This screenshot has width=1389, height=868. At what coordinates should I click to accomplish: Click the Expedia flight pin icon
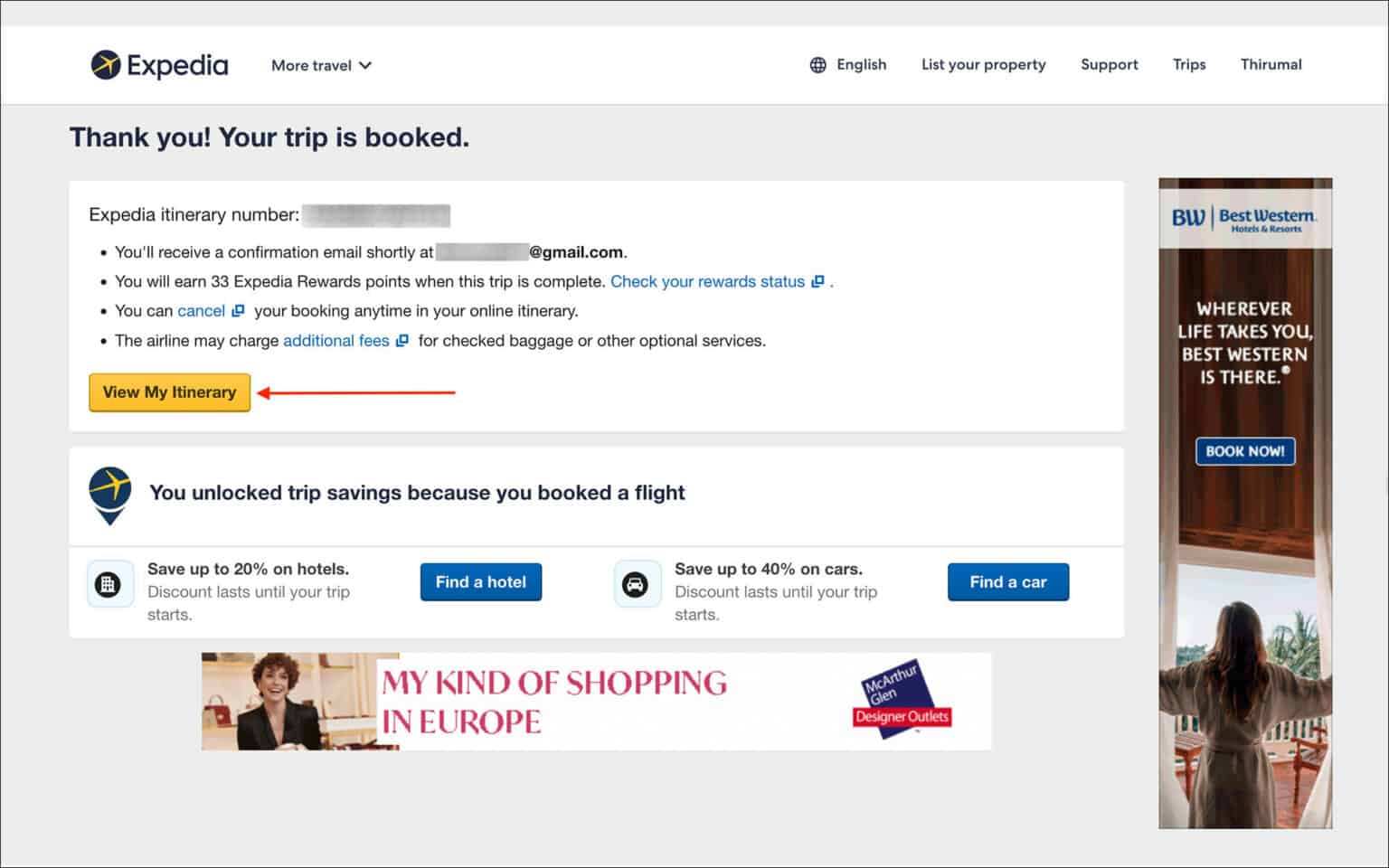[109, 495]
